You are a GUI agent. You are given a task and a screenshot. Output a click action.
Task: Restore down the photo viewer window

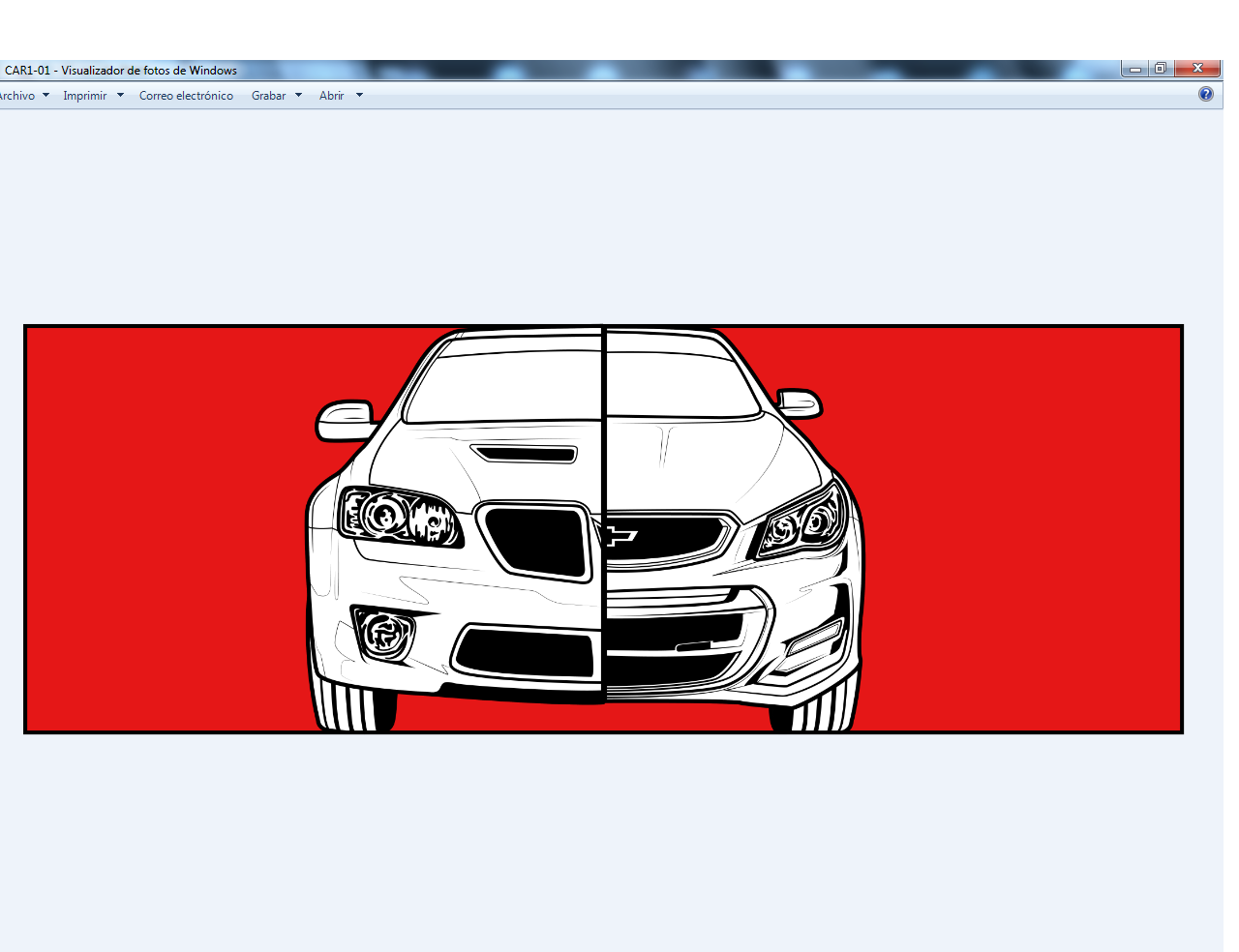coord(1161,69)
